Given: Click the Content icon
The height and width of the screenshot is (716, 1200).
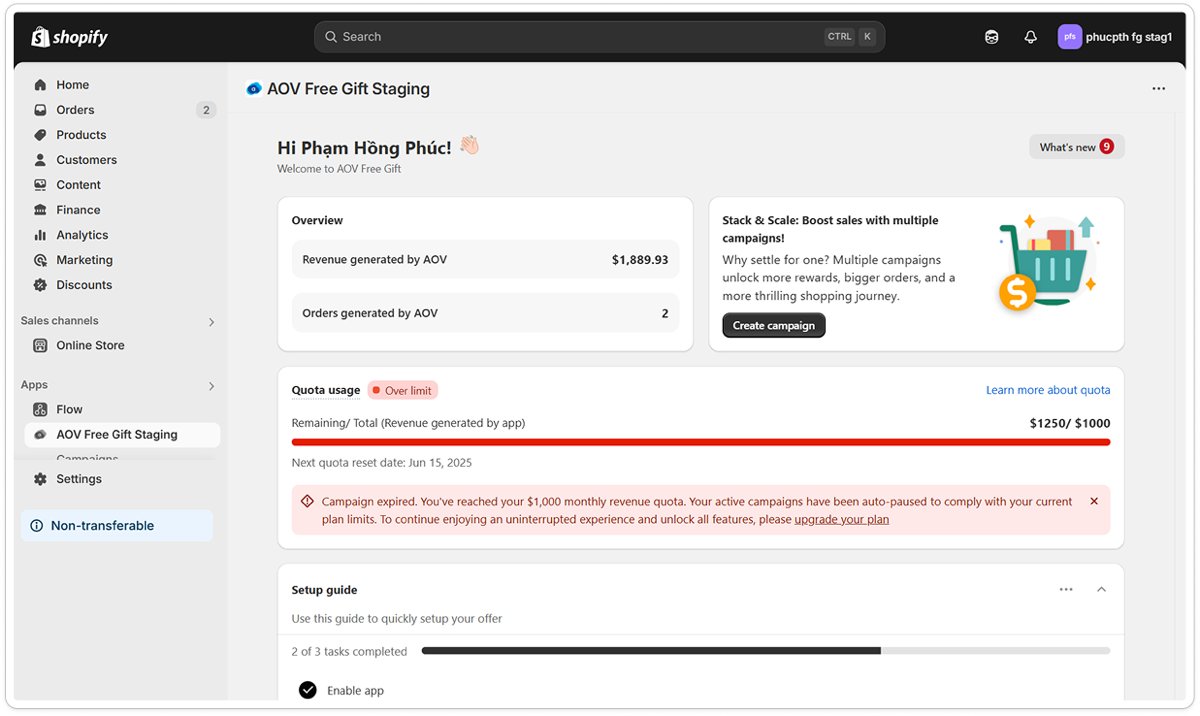Looking at the screenshot, I should (40, 185).
